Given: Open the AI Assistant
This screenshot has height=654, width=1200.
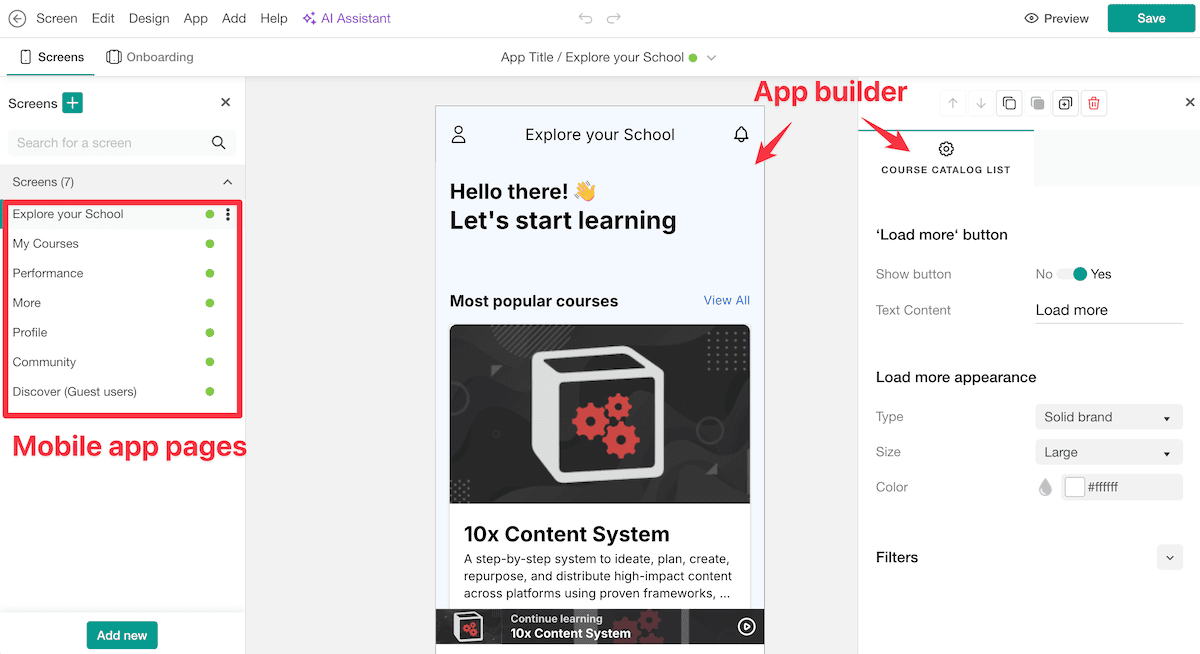Looking at the screenshot, I should click(346, 18).
